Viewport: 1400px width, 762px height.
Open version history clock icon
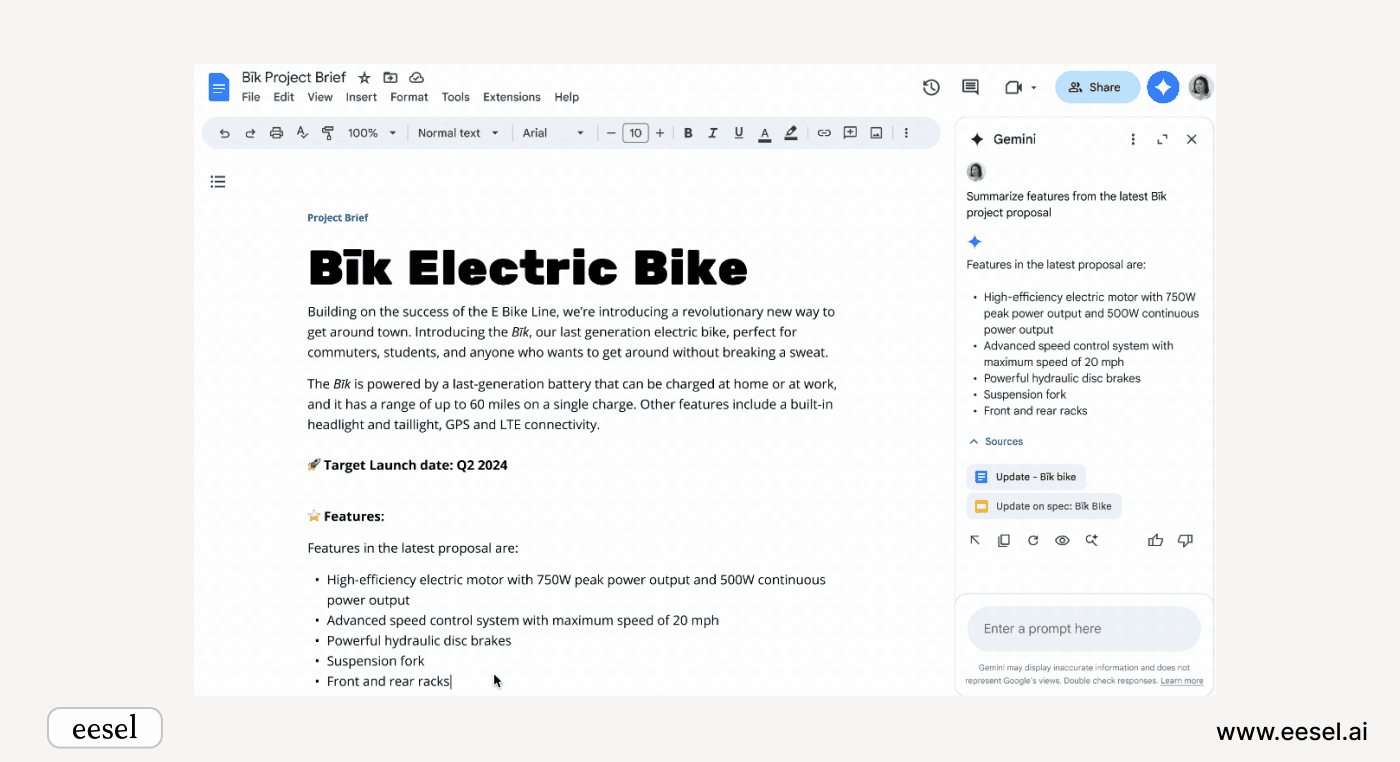tap(931, 87)
